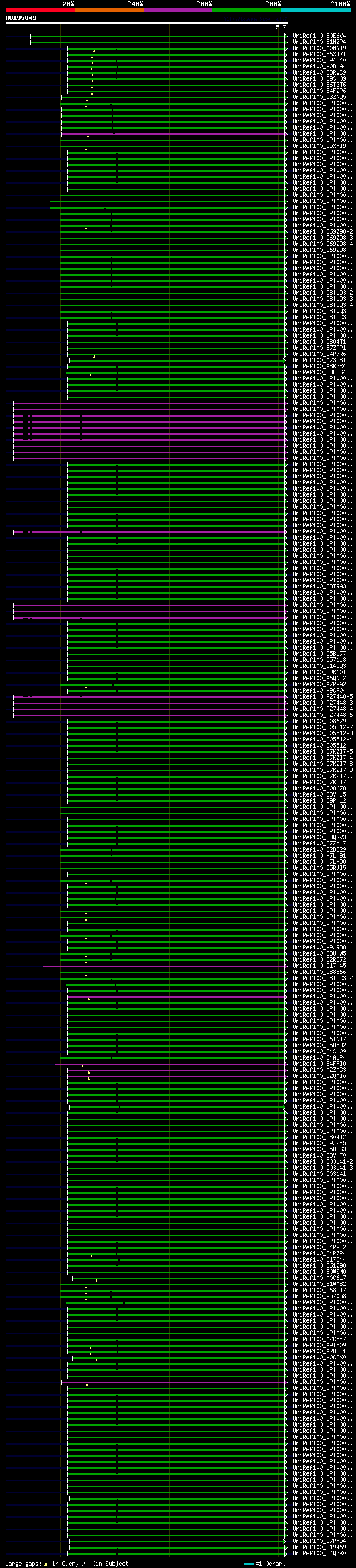
Task: Select the UniRef100_A9CP04 label
Action: pos(319,690)
